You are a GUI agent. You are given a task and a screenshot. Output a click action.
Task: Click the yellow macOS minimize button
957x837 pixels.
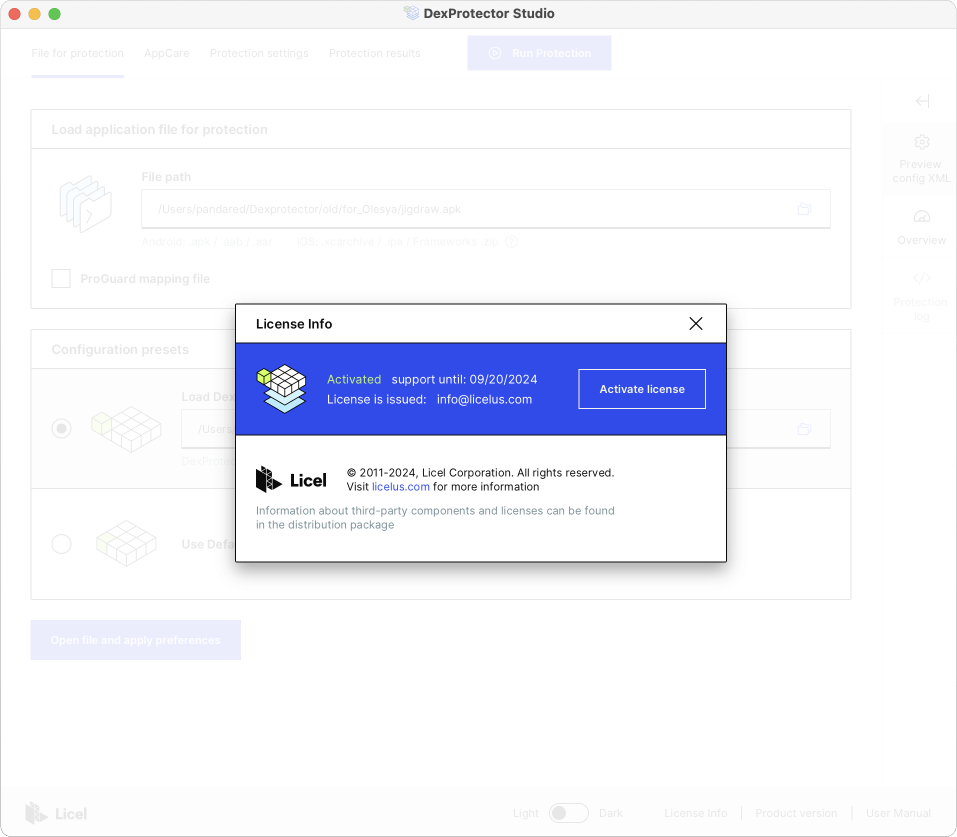[35, 13]
